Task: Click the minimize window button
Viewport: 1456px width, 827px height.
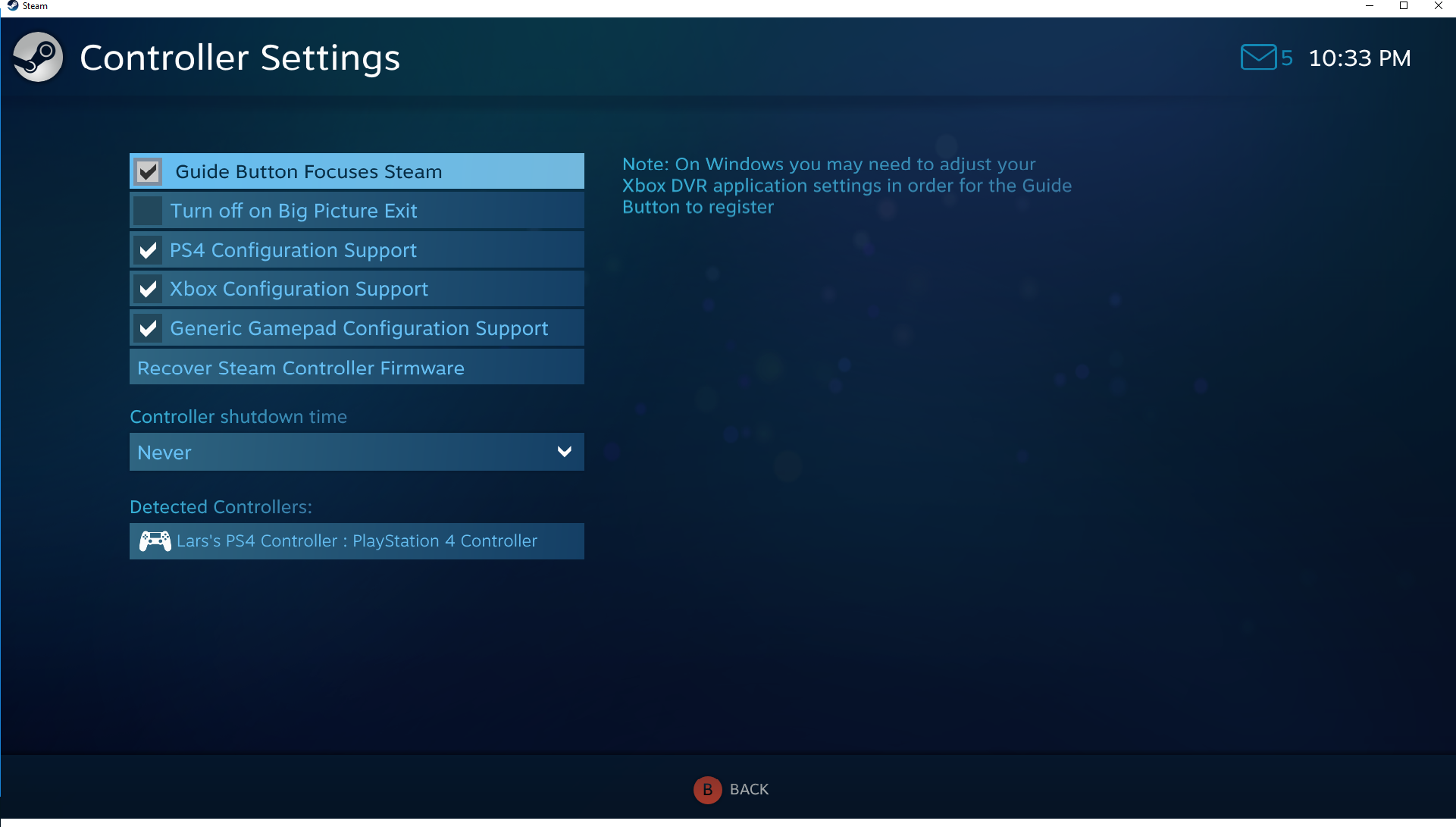Action: (x=1370, y=7)
